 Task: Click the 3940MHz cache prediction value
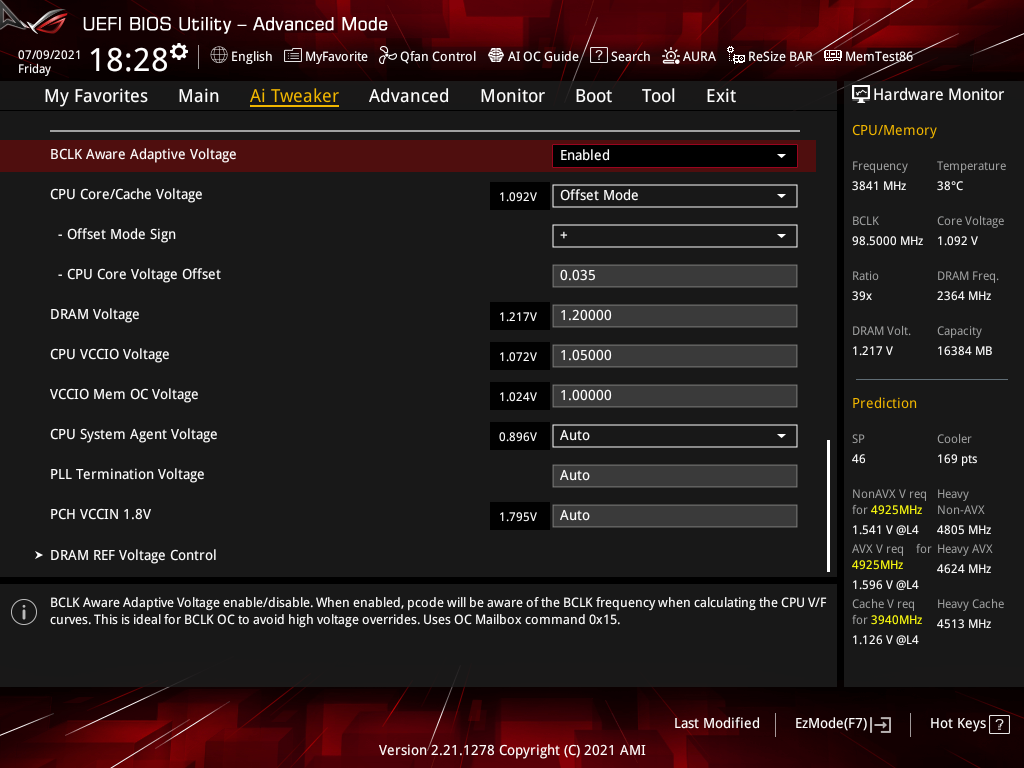(896, 620)
